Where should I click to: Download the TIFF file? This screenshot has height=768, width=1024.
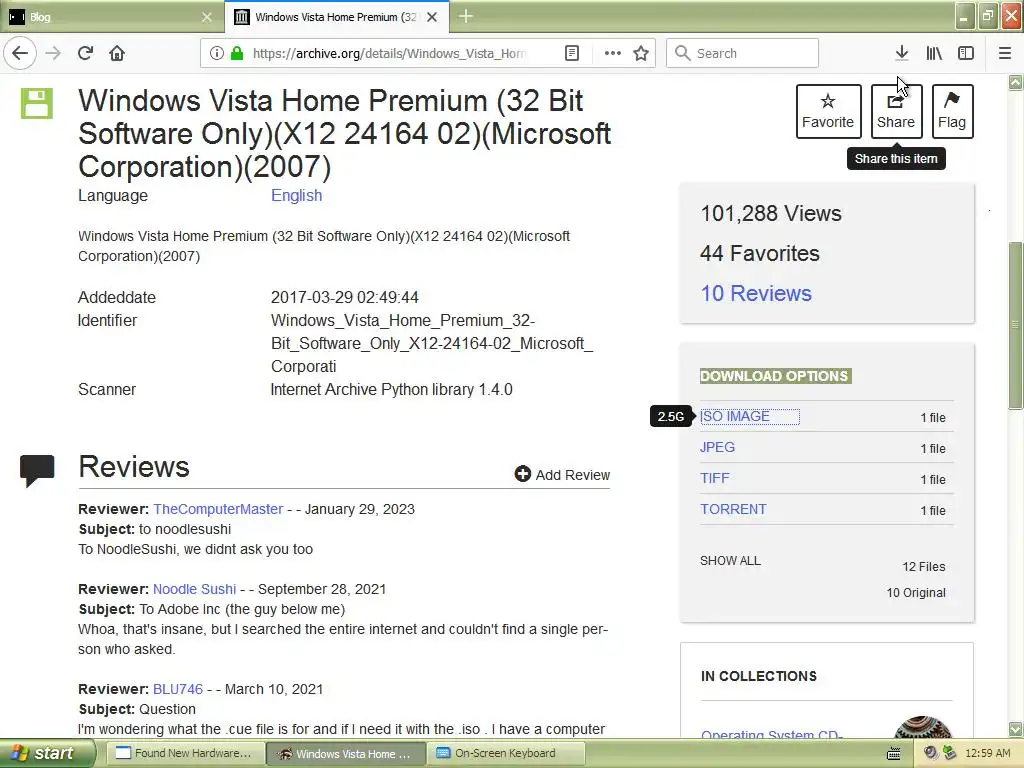coord(714,478)
